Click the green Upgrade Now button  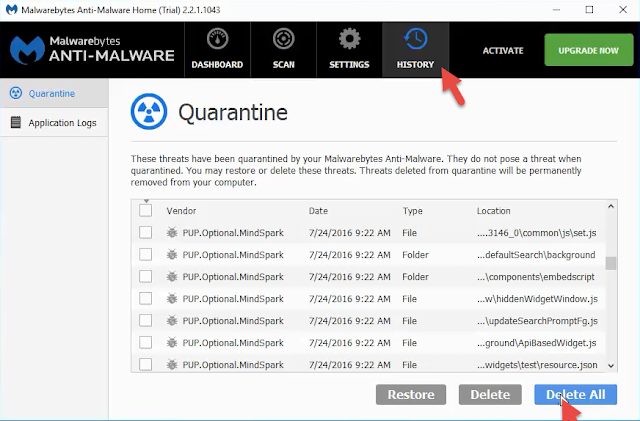[589, 50]
